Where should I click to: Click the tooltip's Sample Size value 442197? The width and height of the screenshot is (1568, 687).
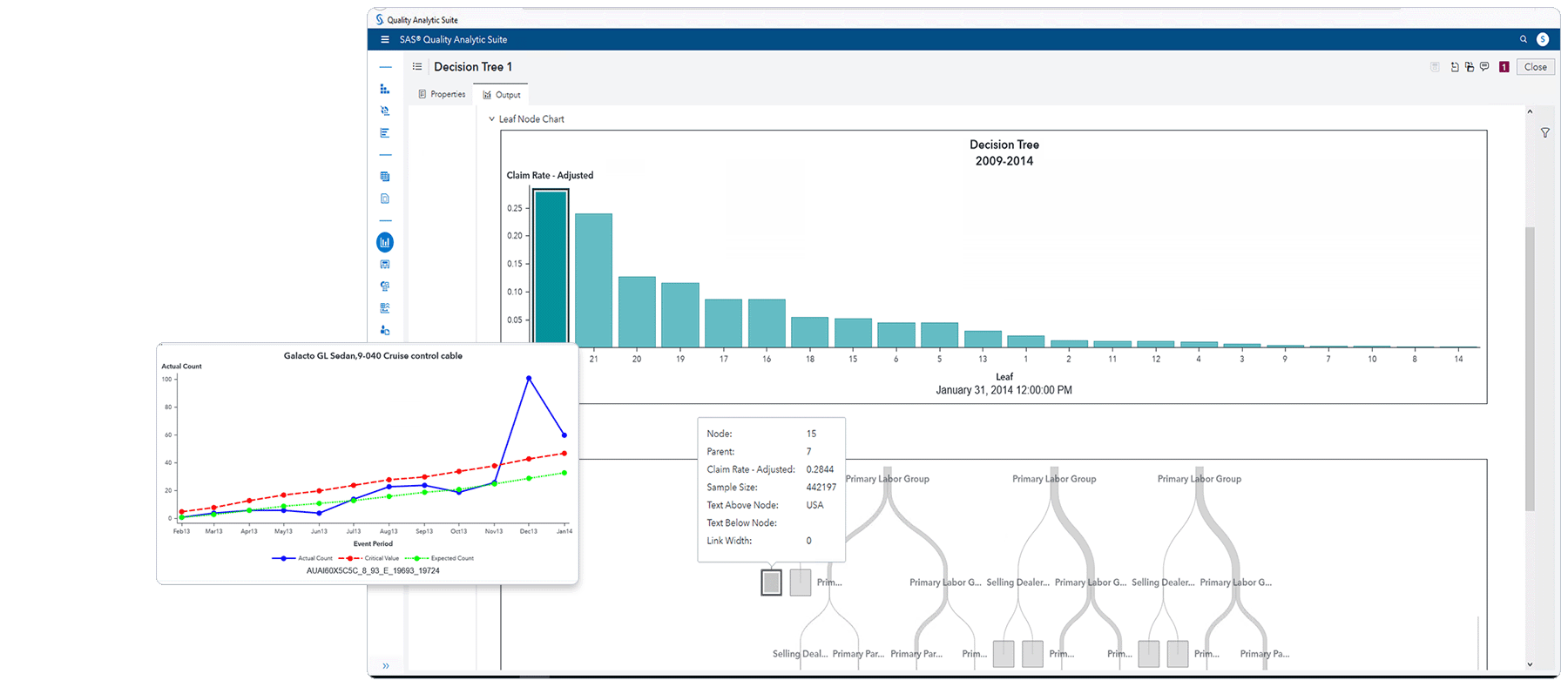point(821,488)
